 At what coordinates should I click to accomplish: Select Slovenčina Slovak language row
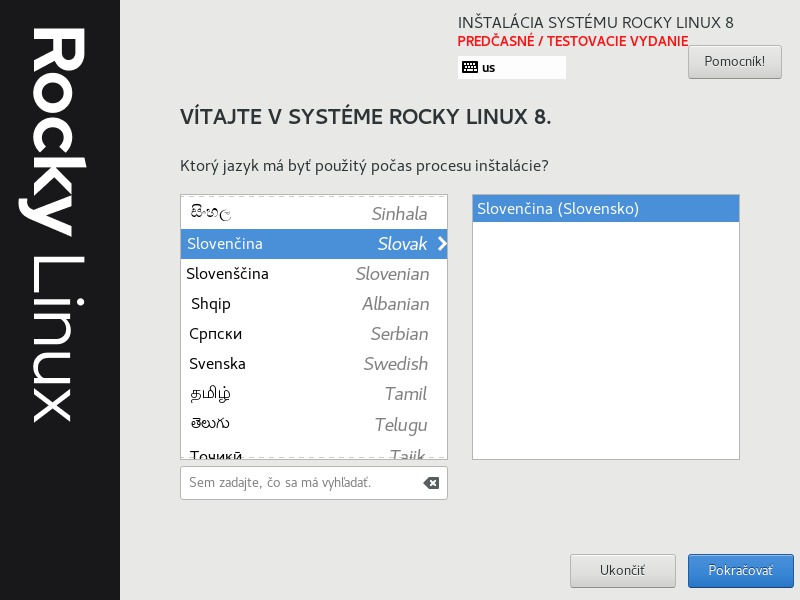(314, 244)
